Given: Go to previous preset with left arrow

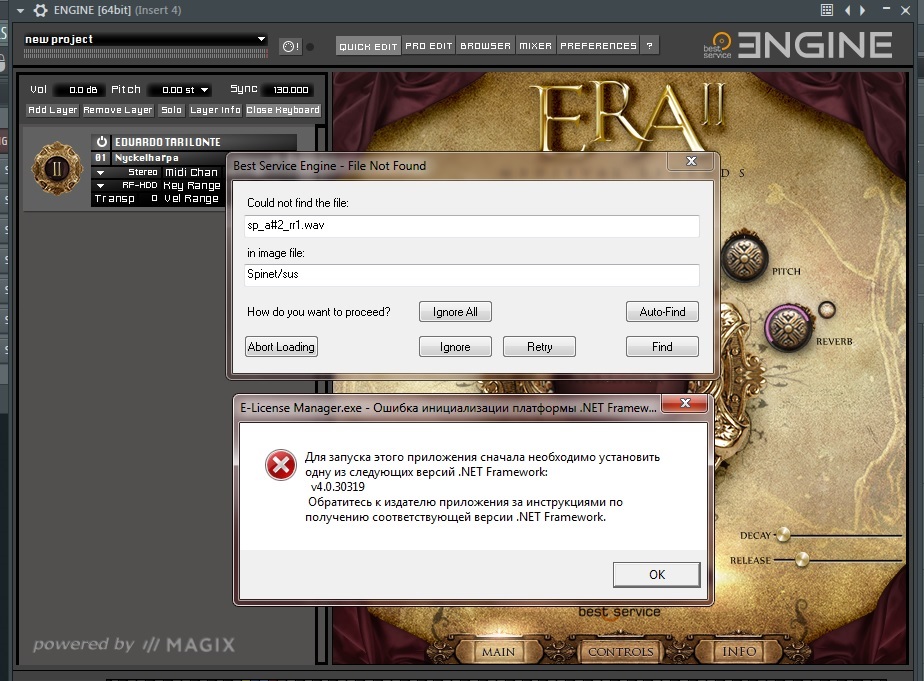Looking at the screenshot, I should 849,10.
